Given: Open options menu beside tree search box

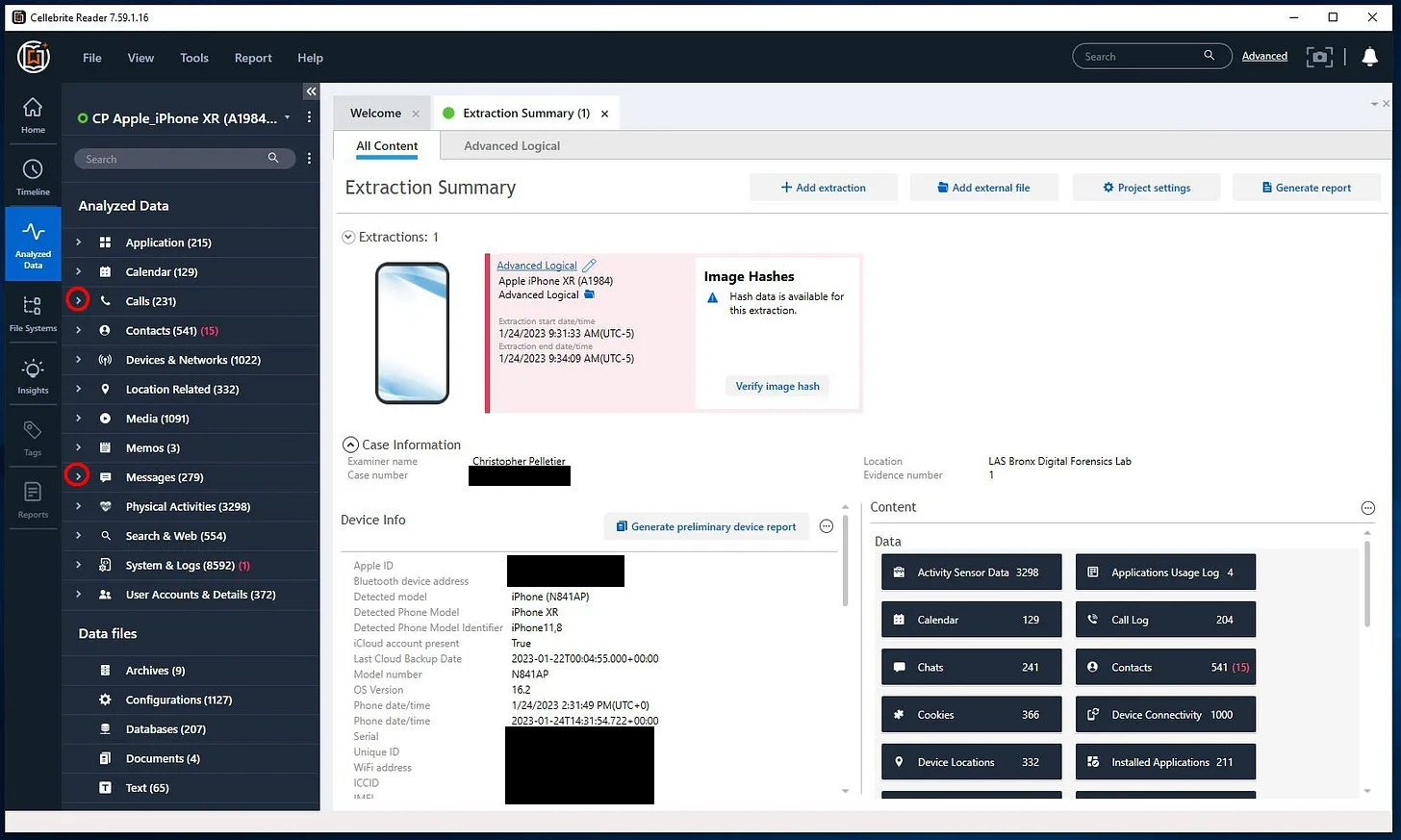Looking at the screenshot, I should [x=309, y=159].
